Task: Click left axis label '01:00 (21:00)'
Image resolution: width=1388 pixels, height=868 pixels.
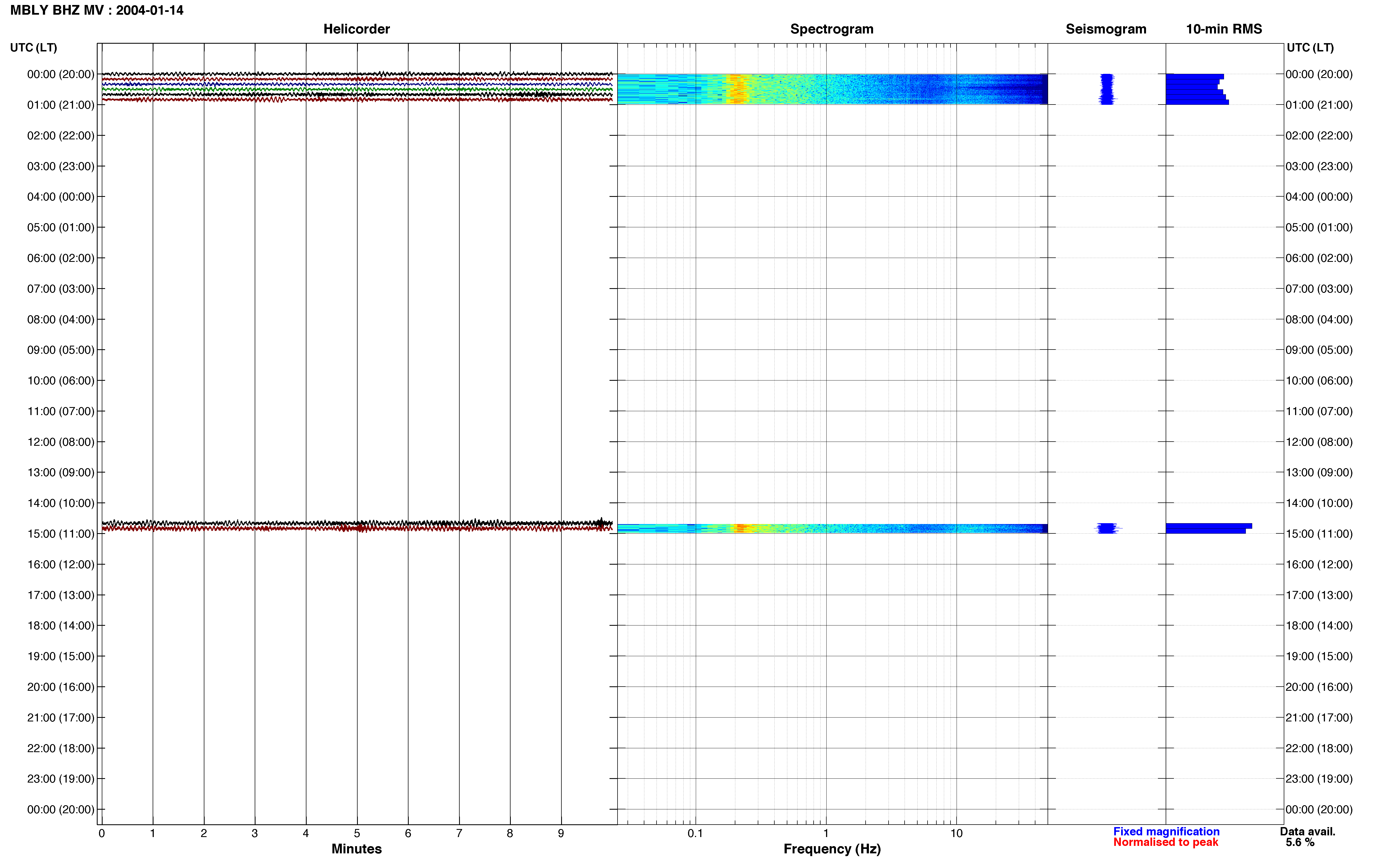Action: click(x=60, y=105)
